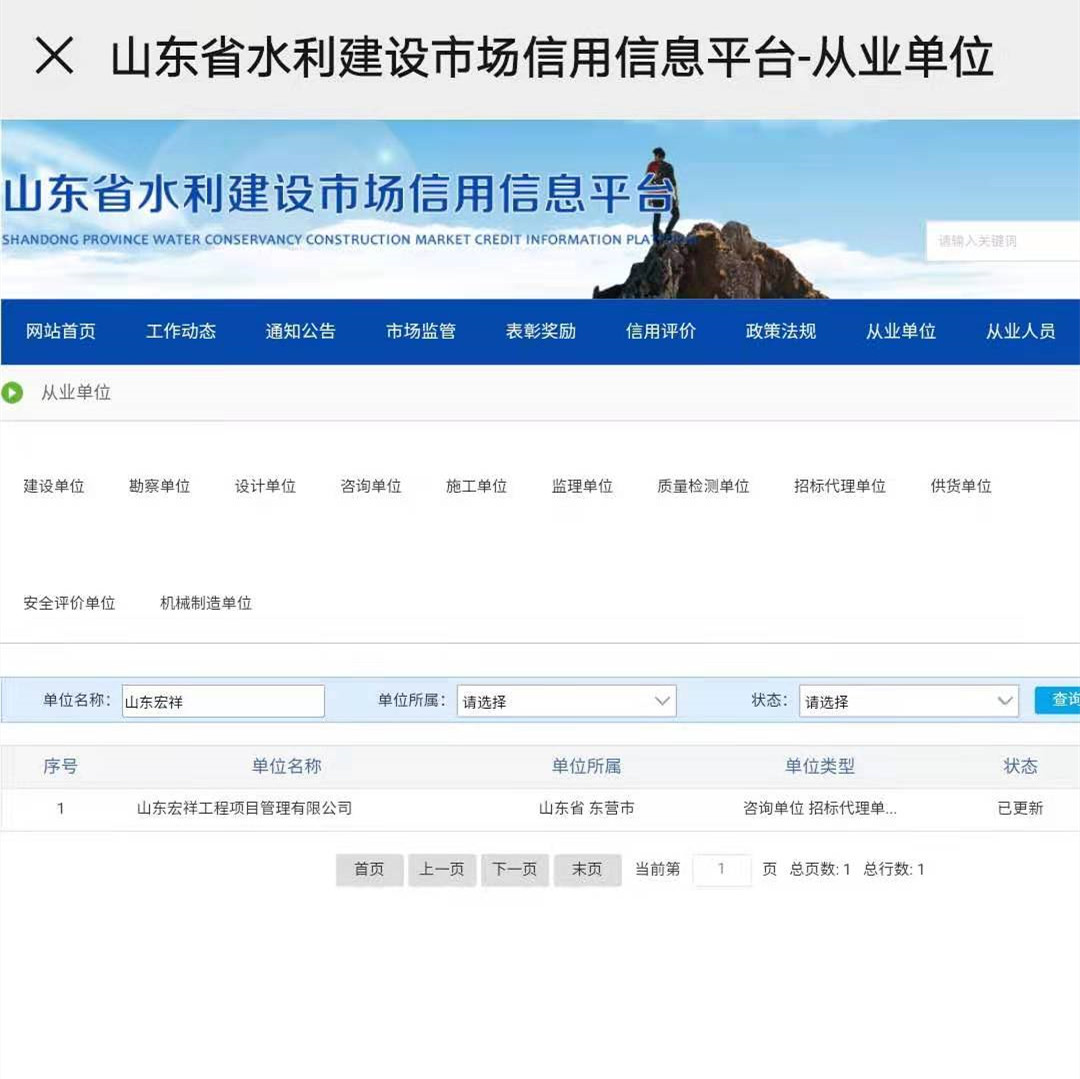1080x1079 pixels.
Task: Go to the 首页 first page button
Action: click(369, 870)
